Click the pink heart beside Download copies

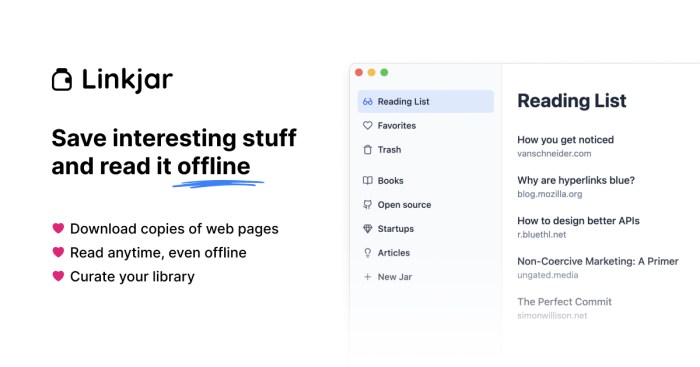(58, 228)
